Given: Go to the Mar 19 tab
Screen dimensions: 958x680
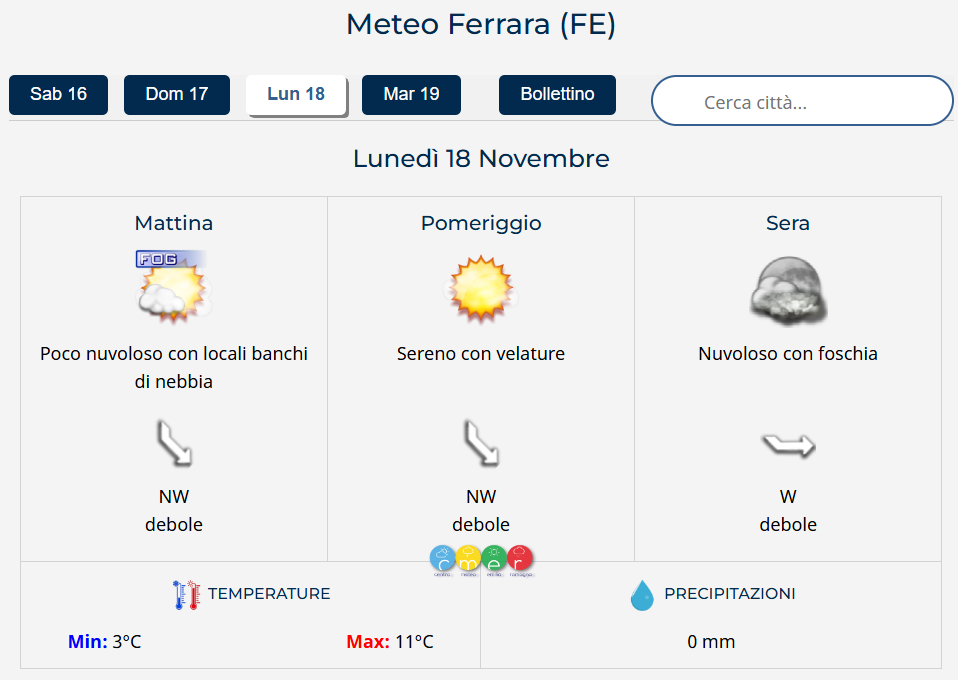Looking at the screenshot, I should click(411, 95).
